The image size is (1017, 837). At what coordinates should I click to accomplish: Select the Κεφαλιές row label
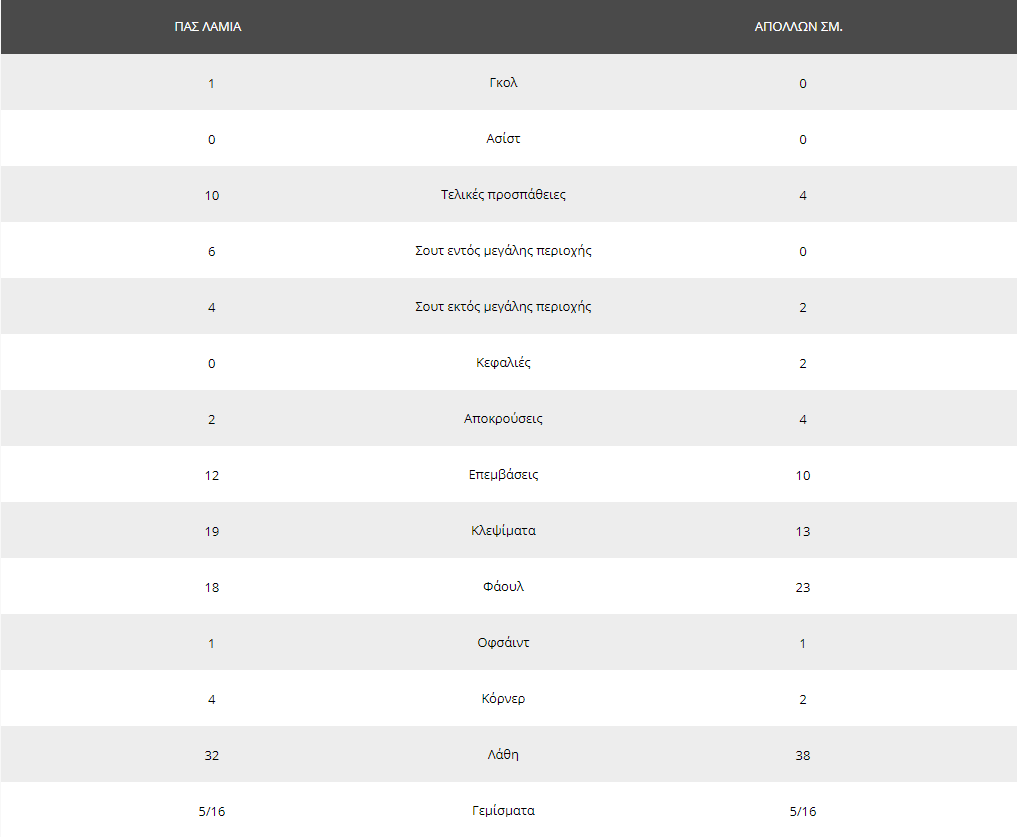(x=503, y=363)
